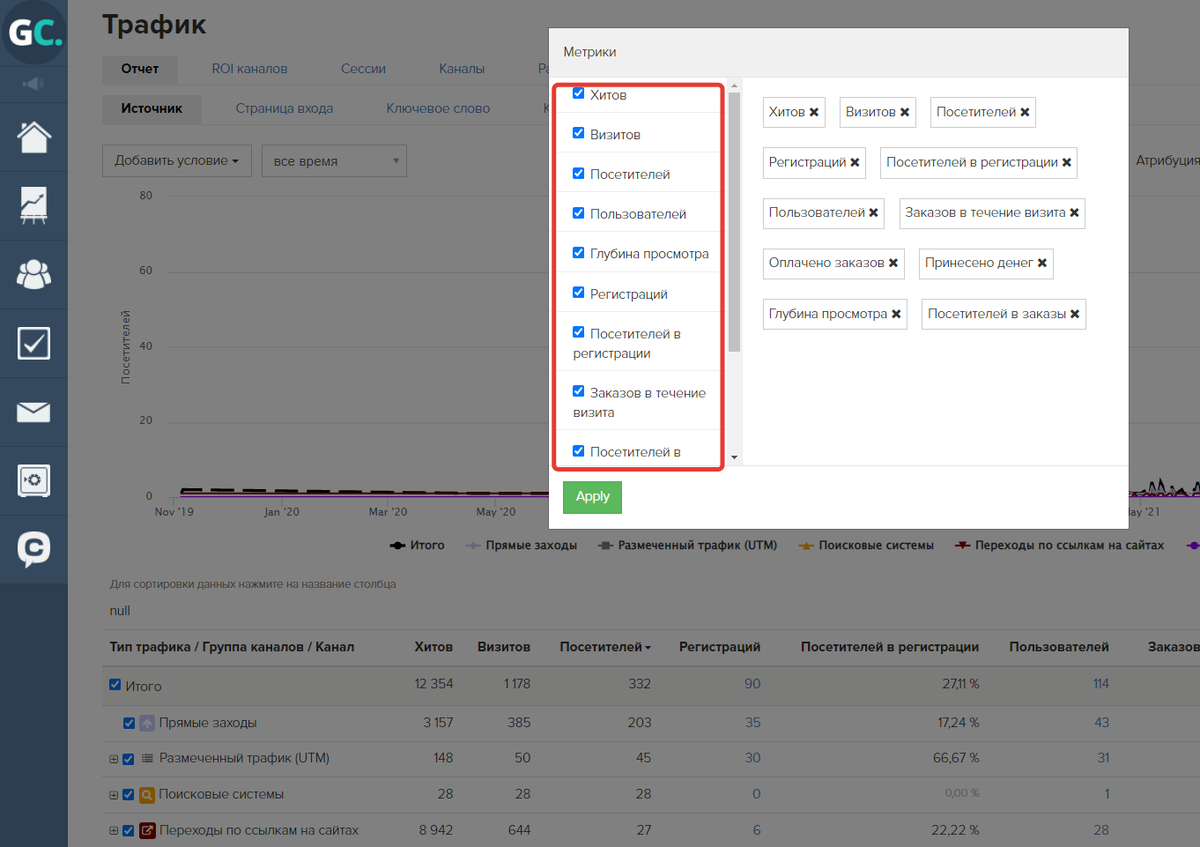Viewport: 1200px width, 847px height.
Task: Open the safe icon in sidebar
Action: (x=34, y=481)
